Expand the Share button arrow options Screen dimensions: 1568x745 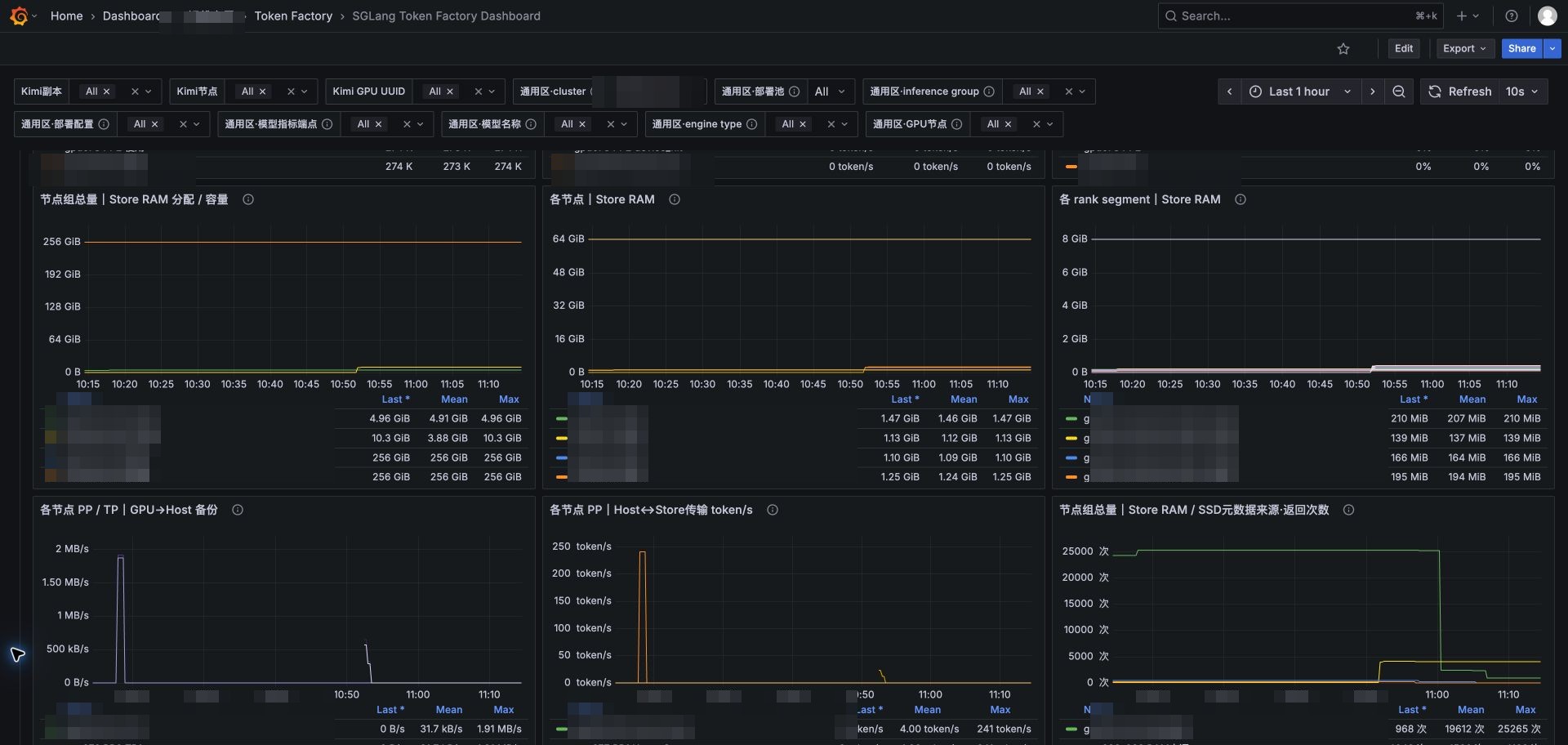[x=1552, y=49]
